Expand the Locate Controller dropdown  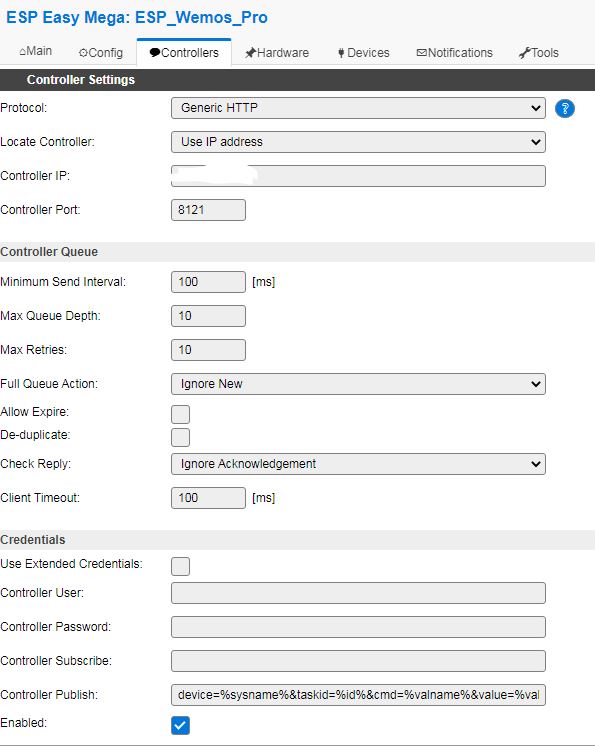358,142
